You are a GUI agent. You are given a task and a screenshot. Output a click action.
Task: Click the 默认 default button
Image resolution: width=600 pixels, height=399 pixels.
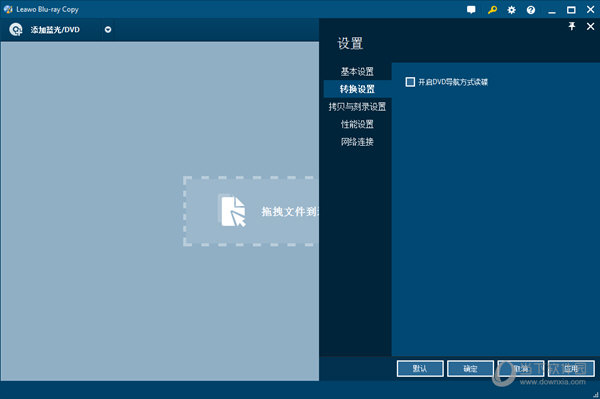coord(420,368)
